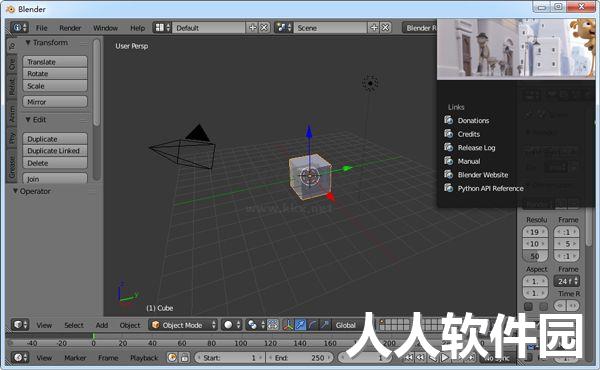
Task: Open the viewport shading solid sphere selector
Action: [232, 325]
